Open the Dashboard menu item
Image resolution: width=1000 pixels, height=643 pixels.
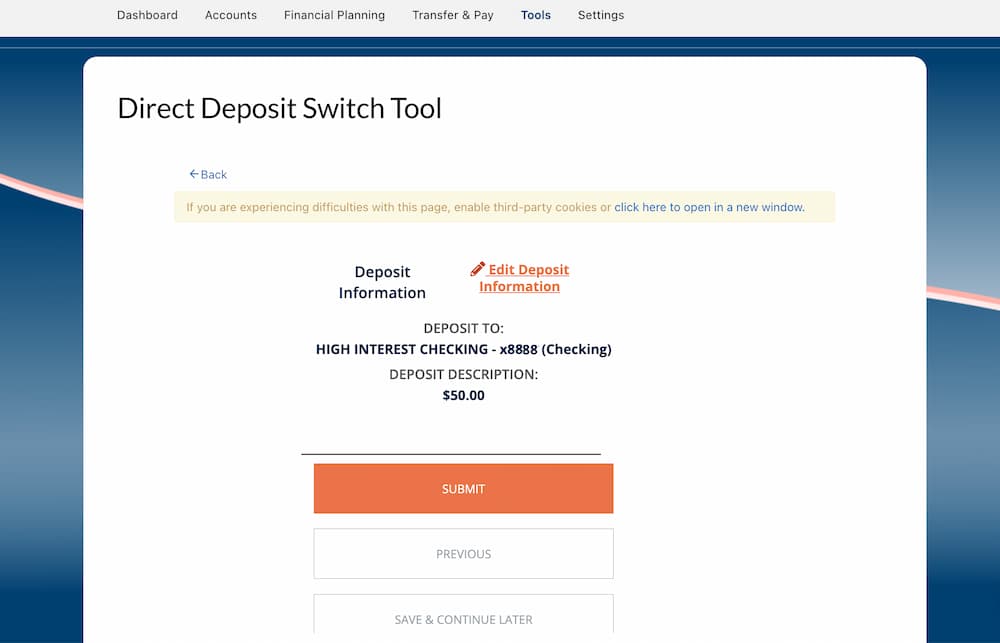(147, 15)
